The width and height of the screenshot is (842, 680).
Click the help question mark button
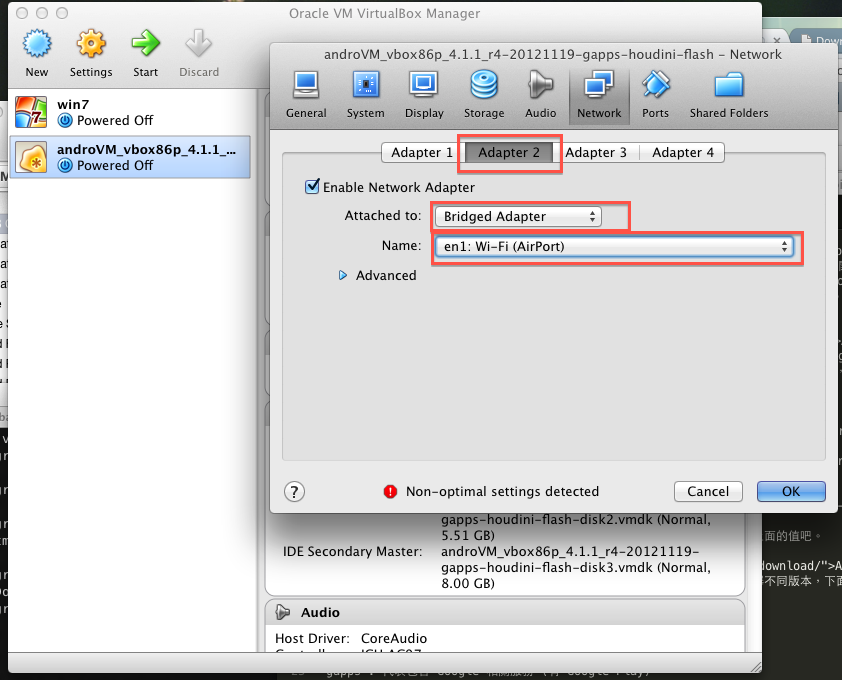click(294, 491)
